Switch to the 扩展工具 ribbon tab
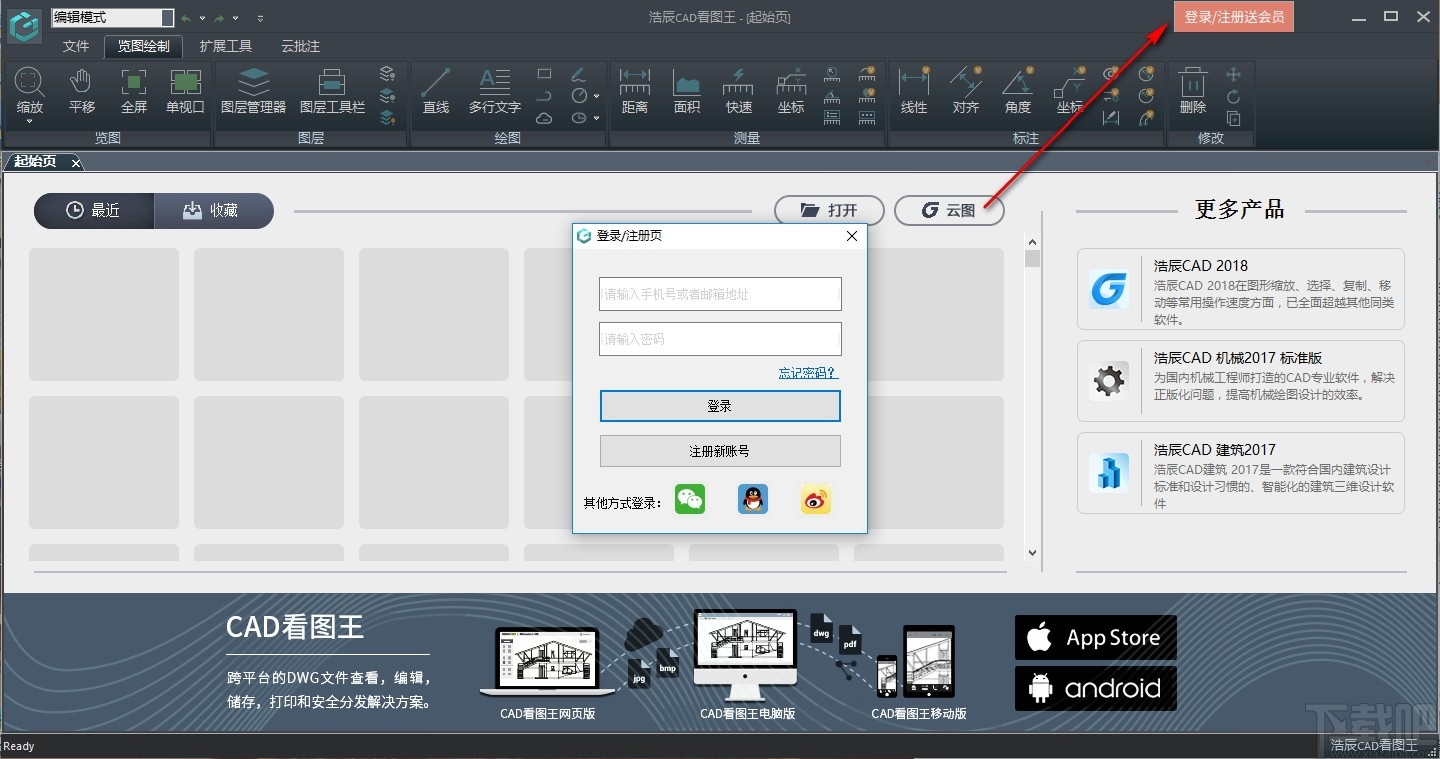Screen dimensions: 1440x759 [226, 46]
